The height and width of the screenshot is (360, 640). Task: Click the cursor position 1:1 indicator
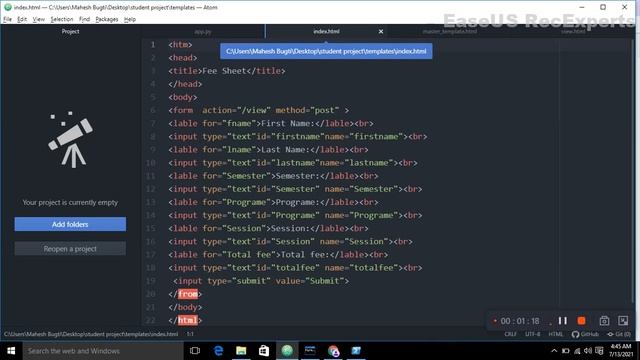(x=190, y=334)
